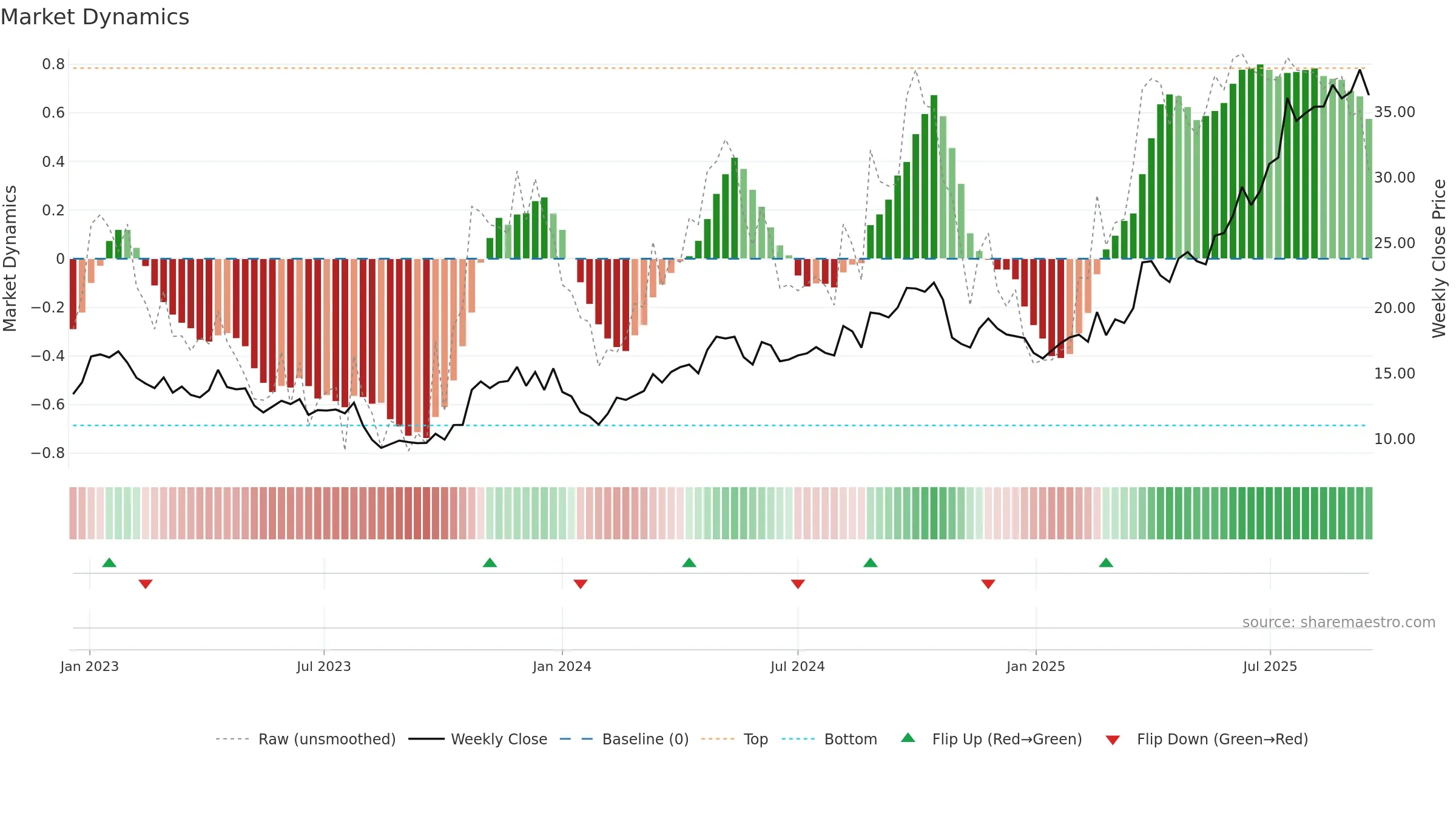This screenshot has width=1456, height=819.
Task: Select flip-up marker after Jan 2025
Action: pyautogui.click(x=1106, y=562)
